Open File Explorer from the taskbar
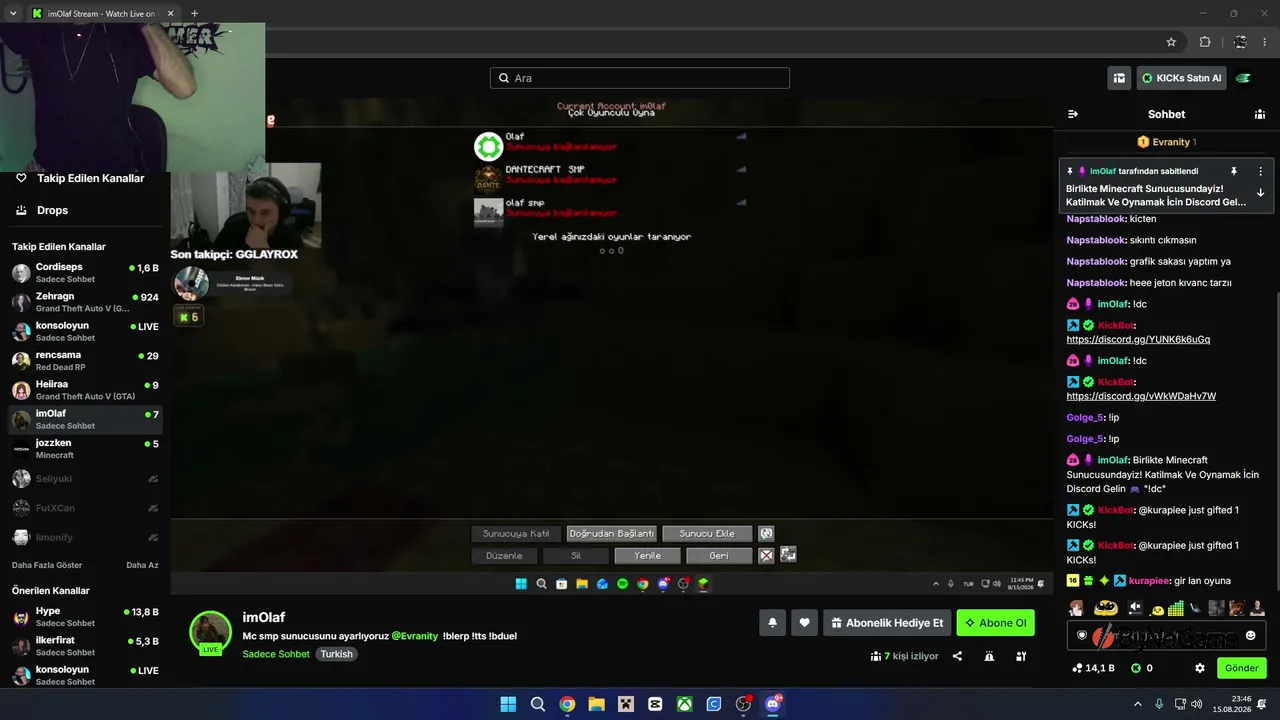Viewport: 1280px width, 720px height. tap(596, 704)
